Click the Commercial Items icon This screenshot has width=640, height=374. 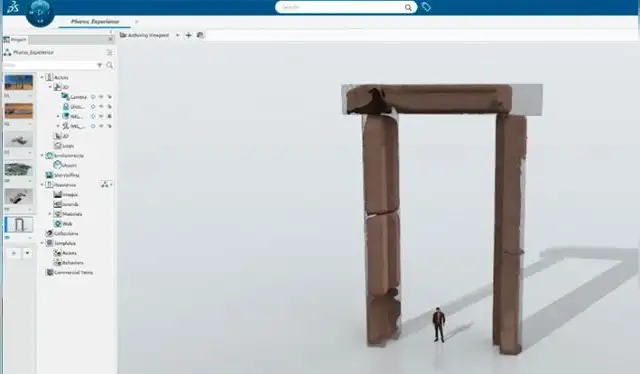tap(49, 272)
